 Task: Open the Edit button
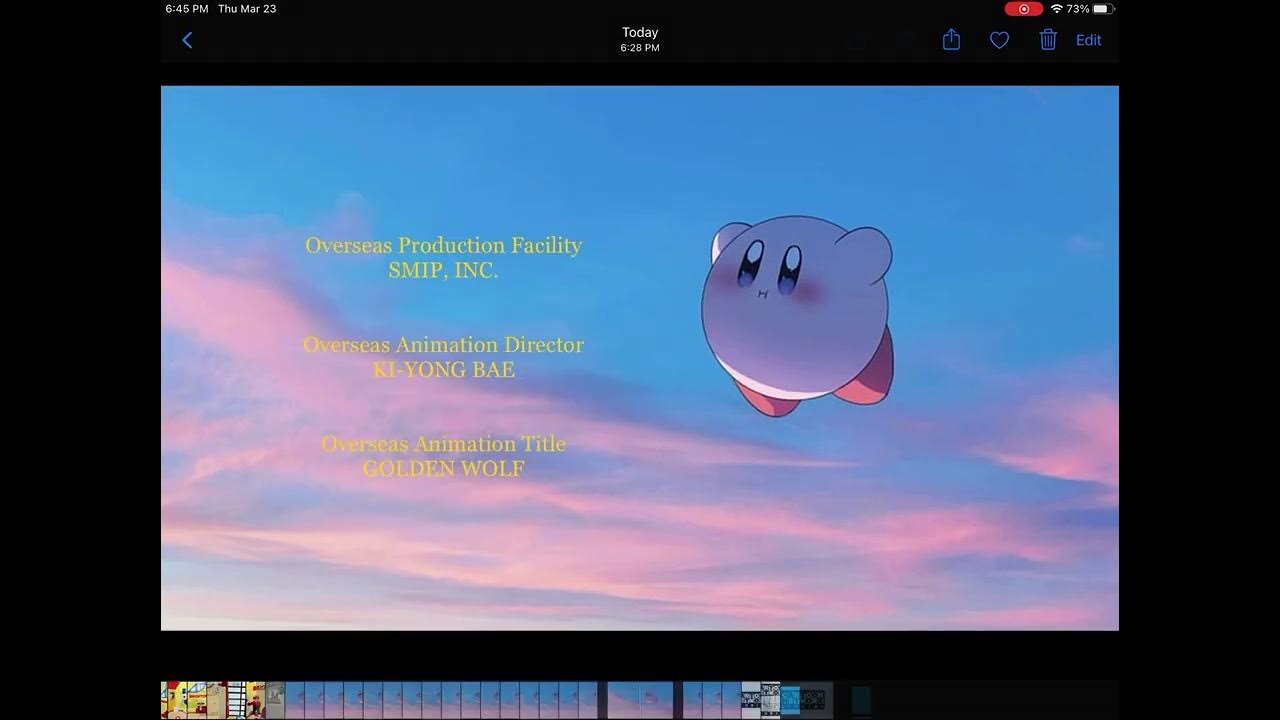pyautogui.click(x=1088, y=40)
